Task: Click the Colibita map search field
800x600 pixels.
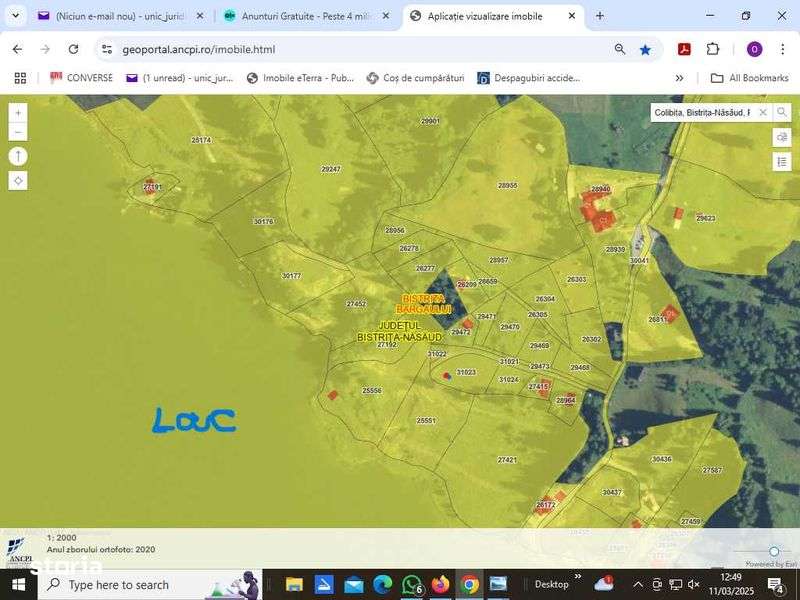Action: (x=703, y=112)
